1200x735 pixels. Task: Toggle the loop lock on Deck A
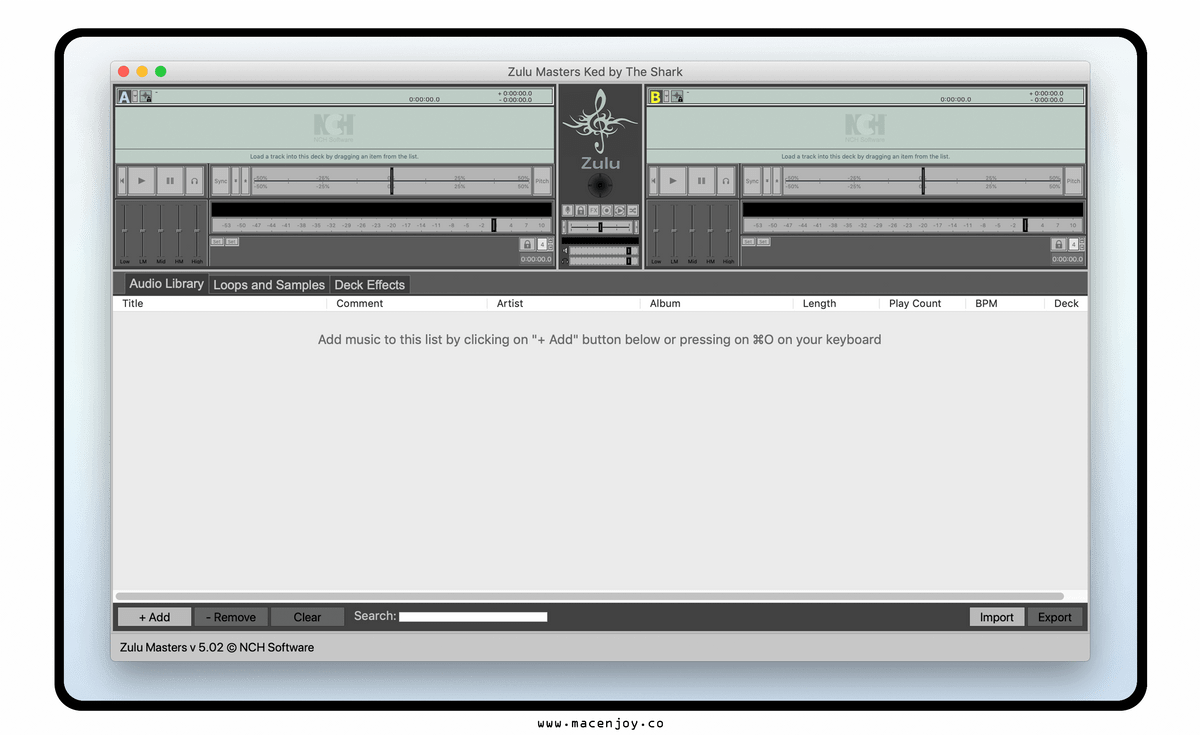point(527,244)
